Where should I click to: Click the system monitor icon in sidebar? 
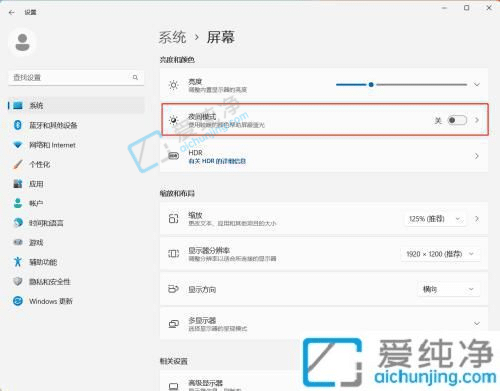click(x=18, y=106)
